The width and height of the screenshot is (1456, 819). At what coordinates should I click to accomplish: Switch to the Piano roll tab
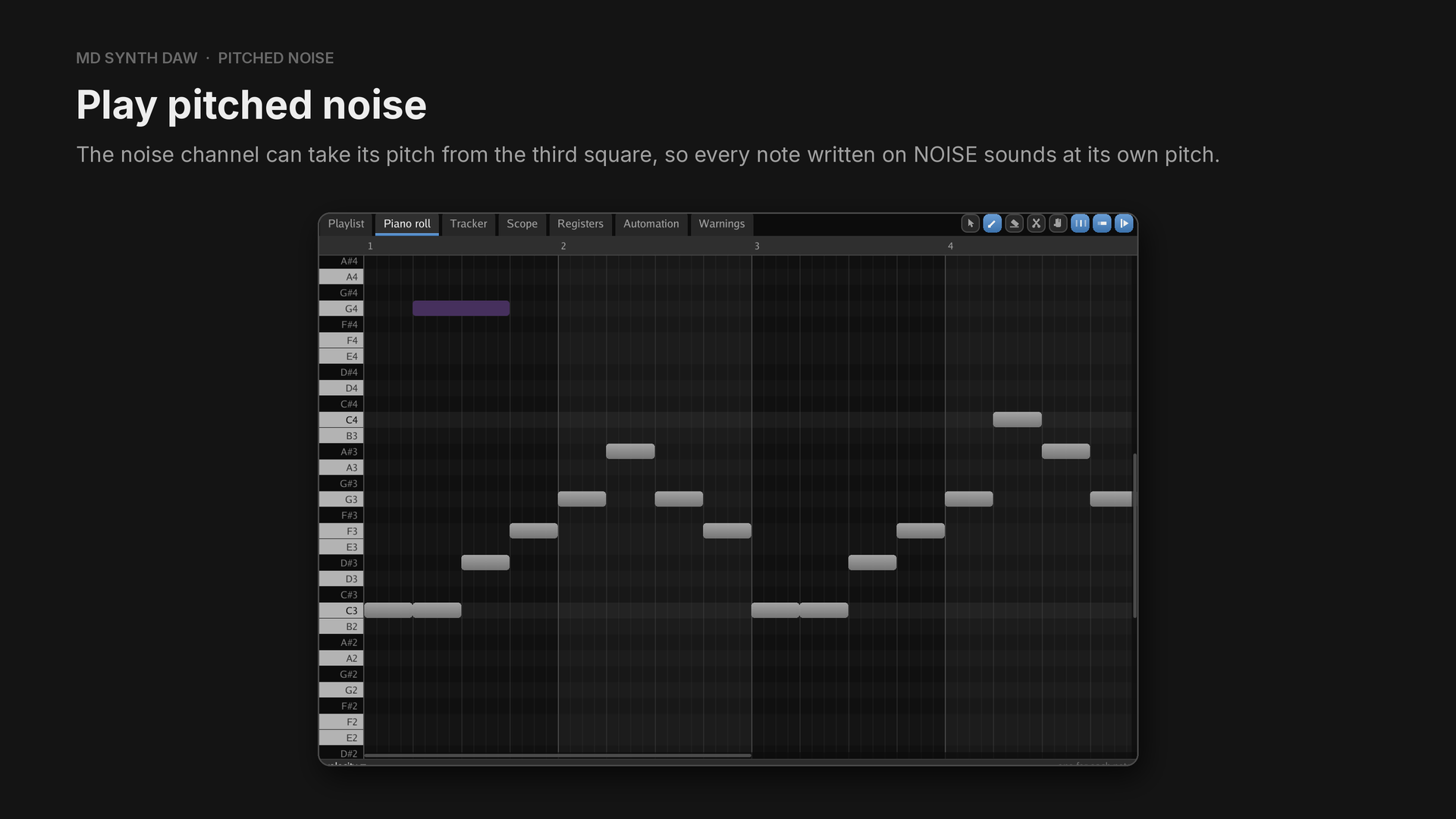[406, 224]
